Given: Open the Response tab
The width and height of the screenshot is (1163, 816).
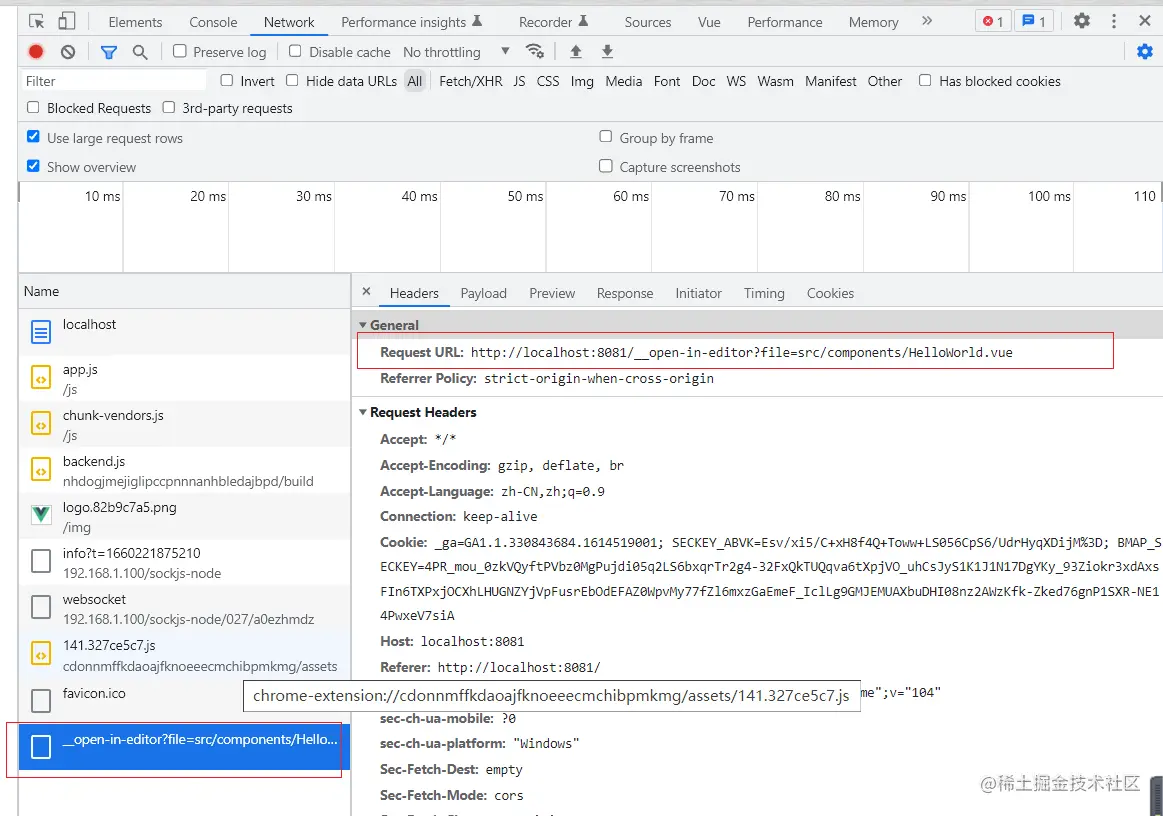Looking at the screenshot, I should (x=625, y=293).
